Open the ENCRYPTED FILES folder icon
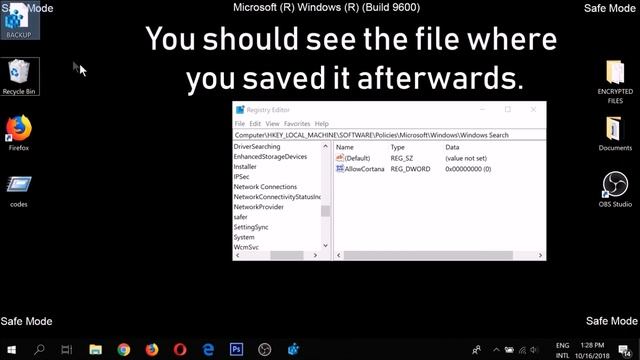This screenshot has width=640, height=360. (615, 82)
